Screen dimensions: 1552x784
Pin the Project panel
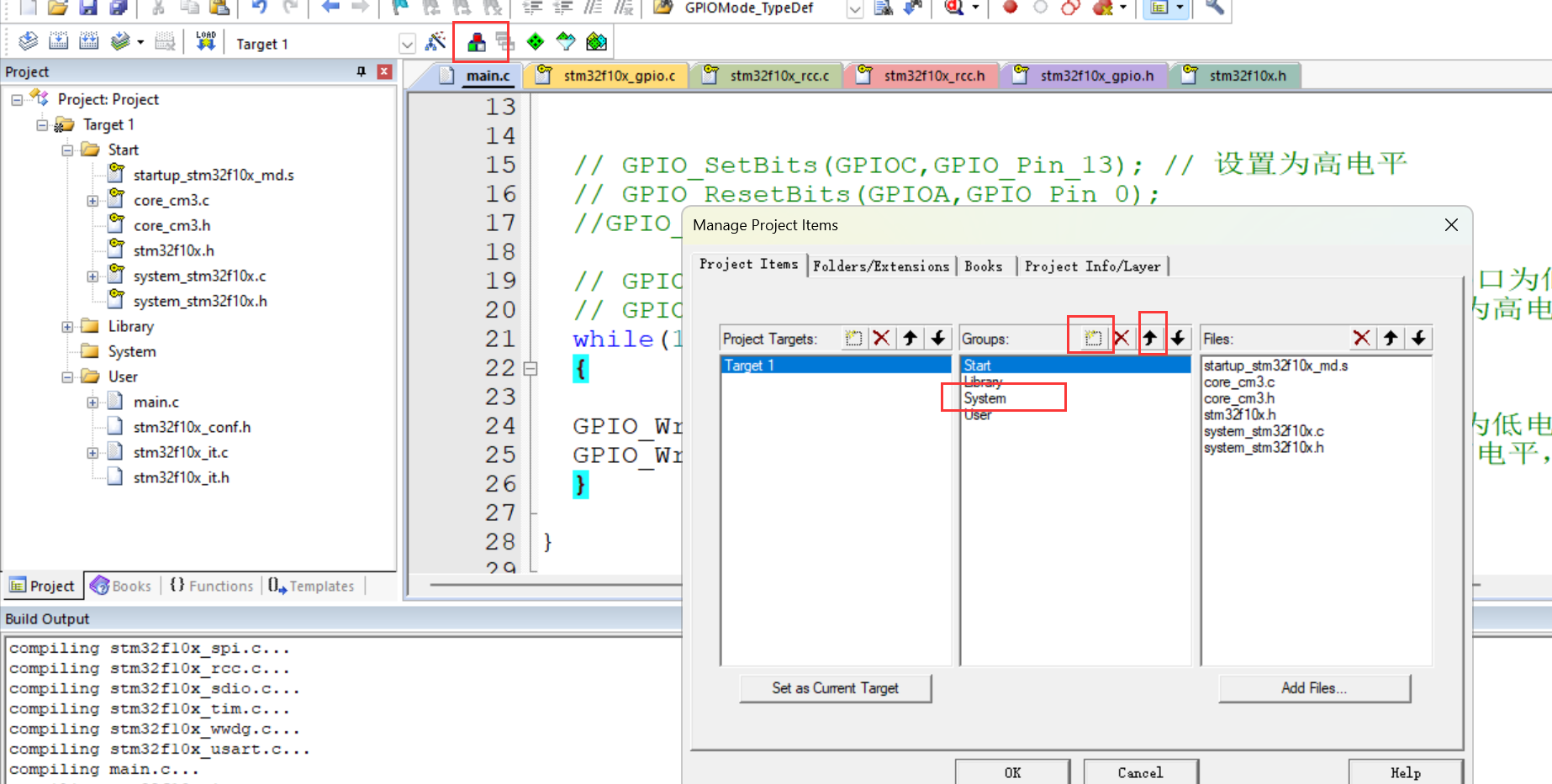click(x=362, y=71)
